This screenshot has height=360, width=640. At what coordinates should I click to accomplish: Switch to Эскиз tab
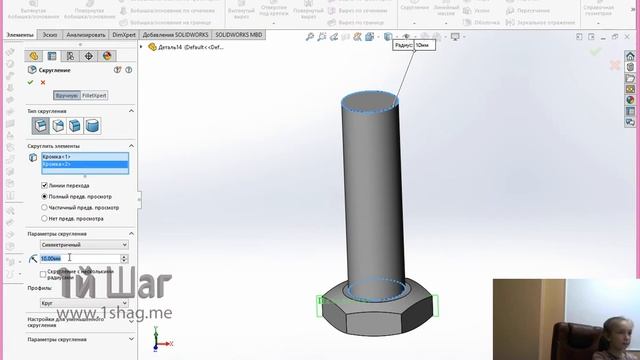coord(50,35)
